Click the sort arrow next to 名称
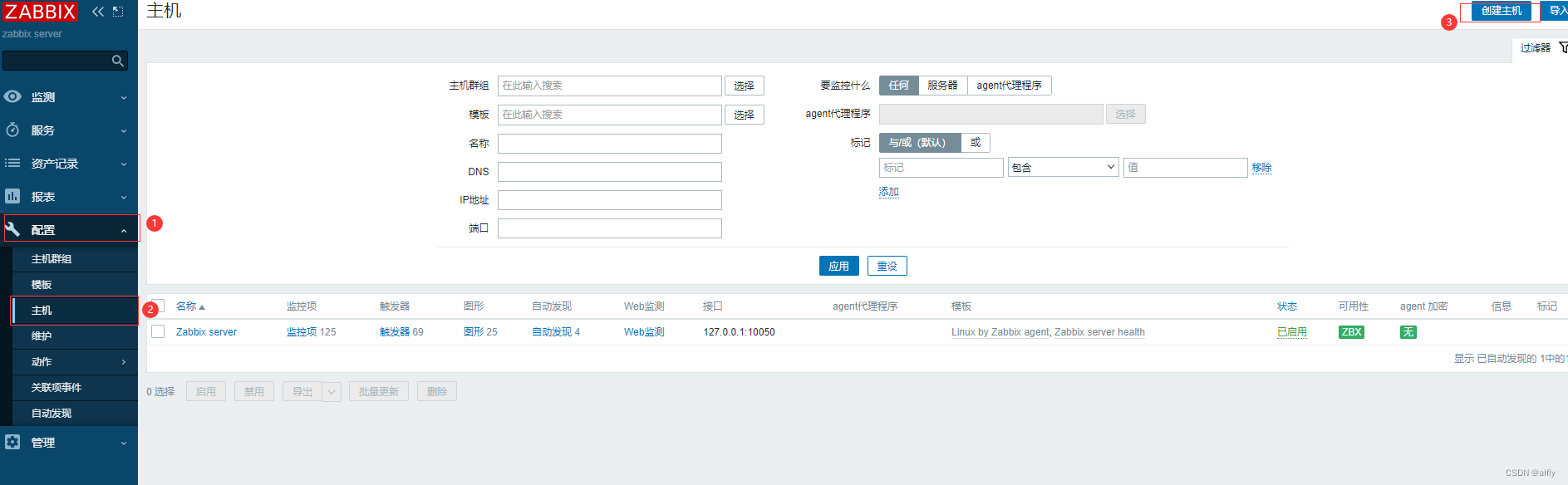Viewport: 1568px width, 485px height. click(202, 307)
